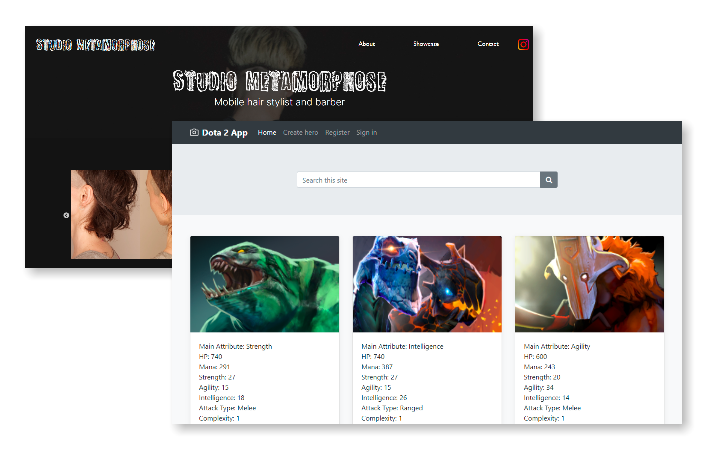Click 'Mobile hair stylist and barber' tagline
Screen dimensions: 712x460
point(279,102)
